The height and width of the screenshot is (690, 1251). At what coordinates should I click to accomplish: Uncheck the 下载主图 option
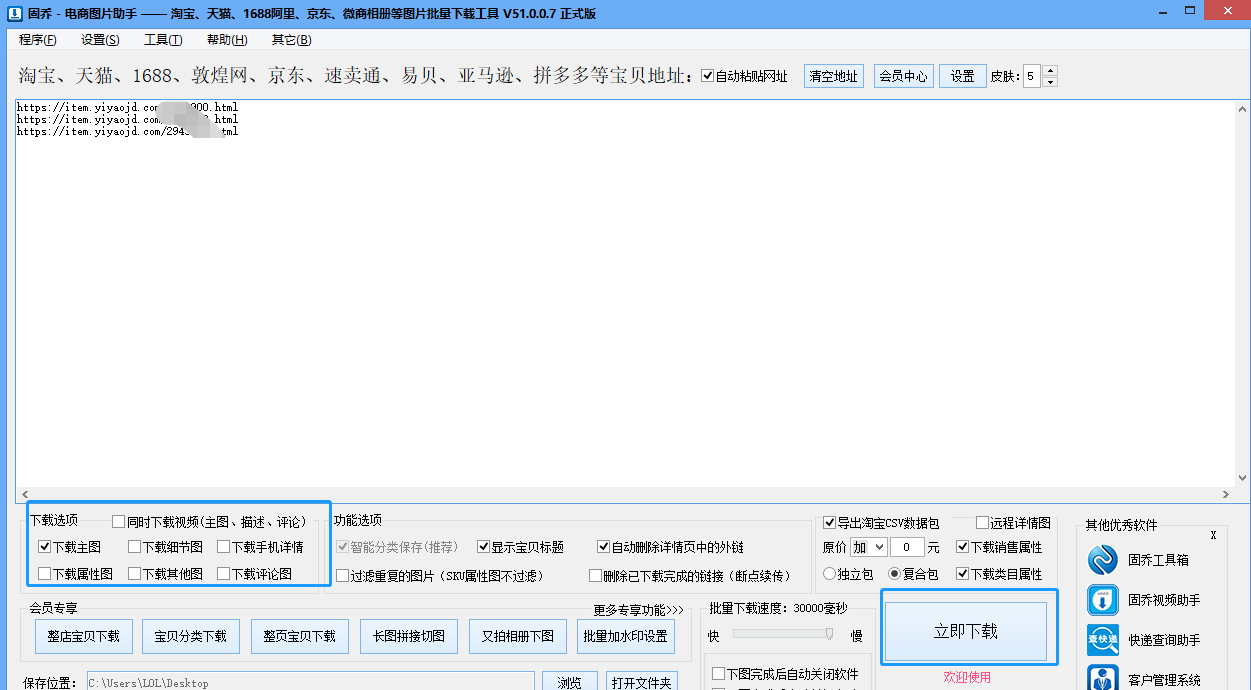pos(42,546)
